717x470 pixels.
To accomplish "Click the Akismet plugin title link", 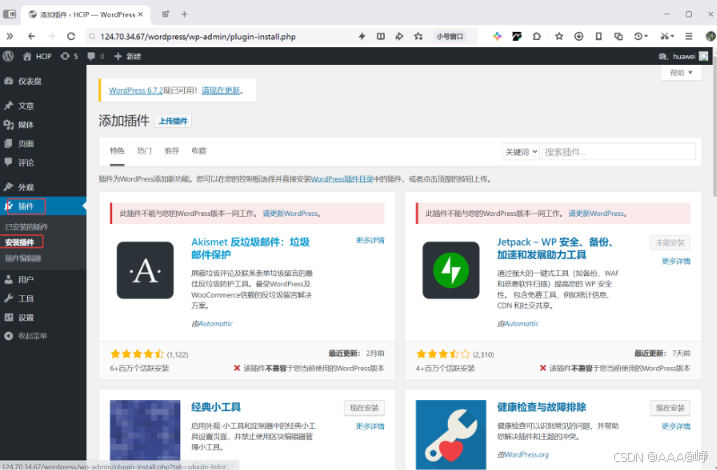I will [x=251, y=248].
